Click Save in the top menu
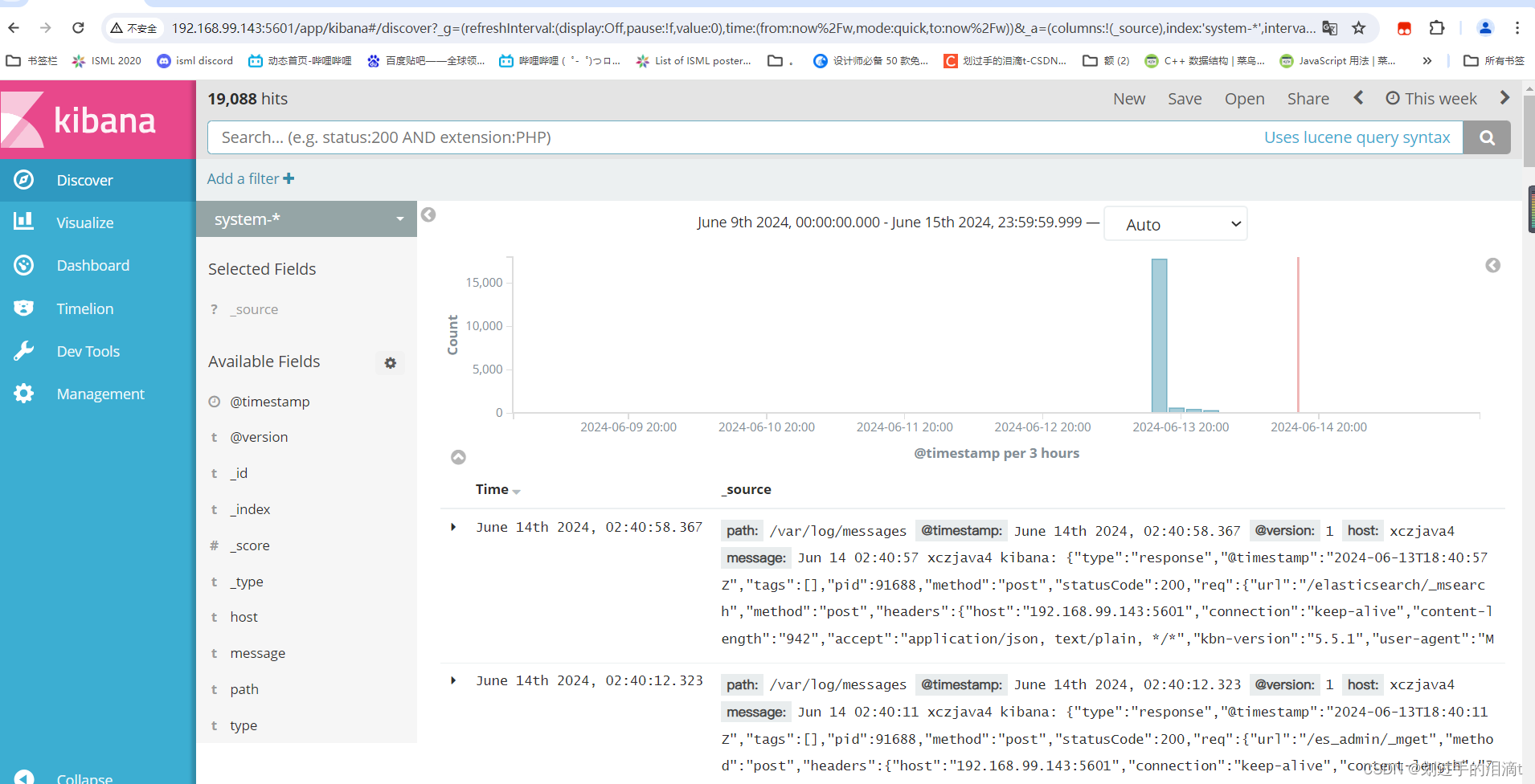This screenshot has height=784, width=1535. coord(1185,99)
